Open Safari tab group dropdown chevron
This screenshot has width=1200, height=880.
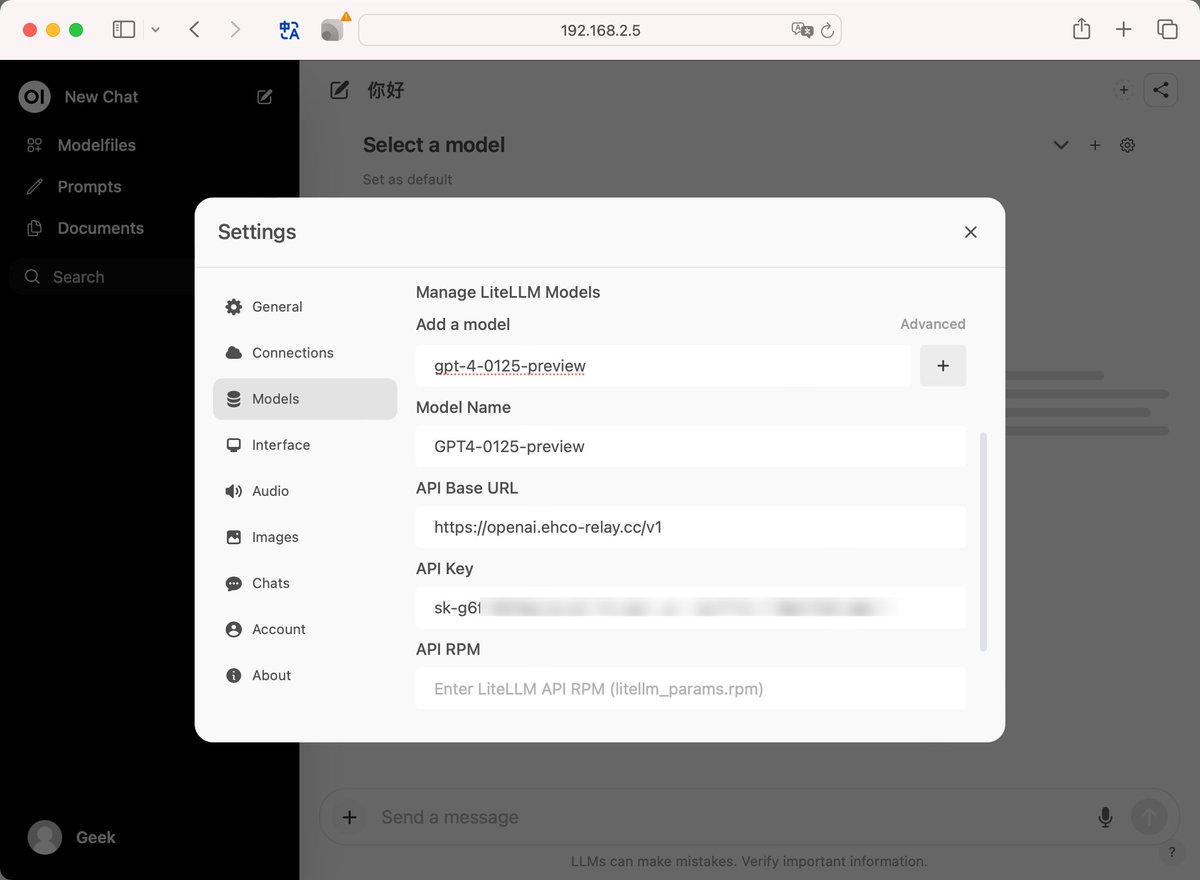click(x=155, y=30)
